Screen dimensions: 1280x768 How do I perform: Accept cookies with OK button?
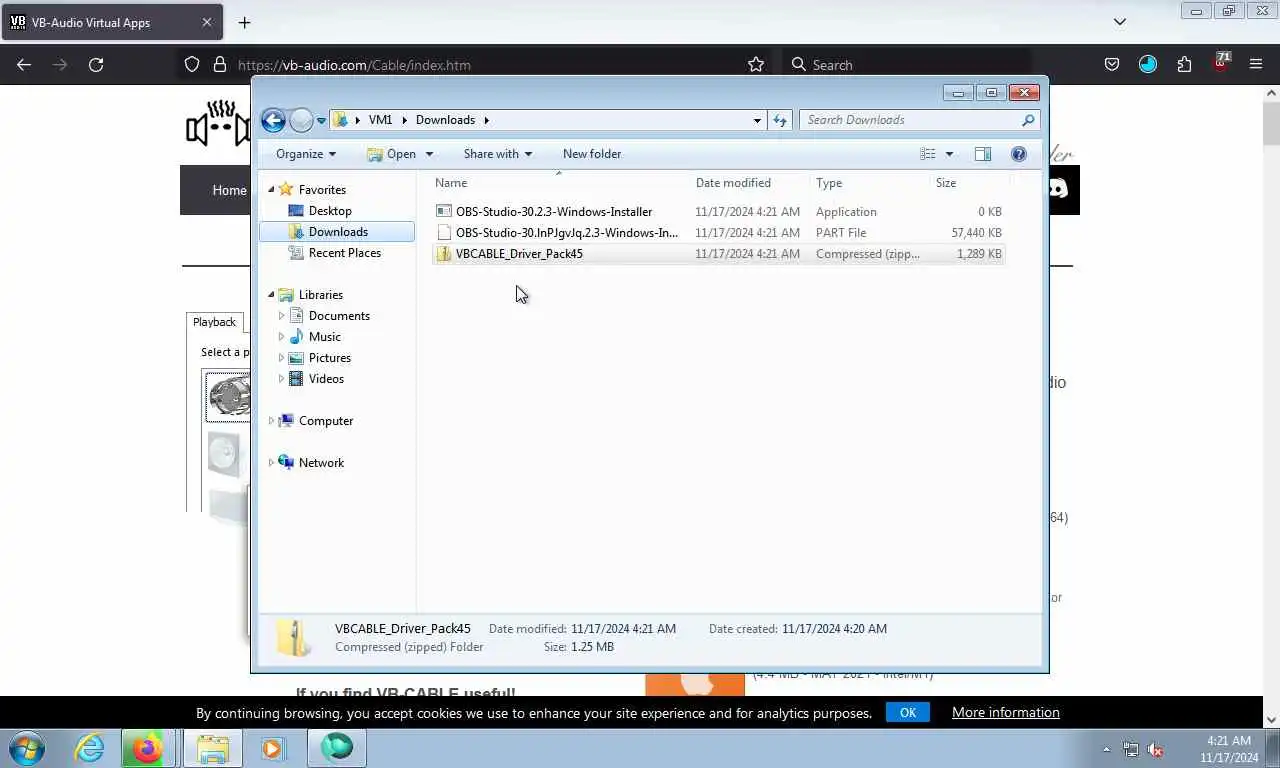(908, 713)
